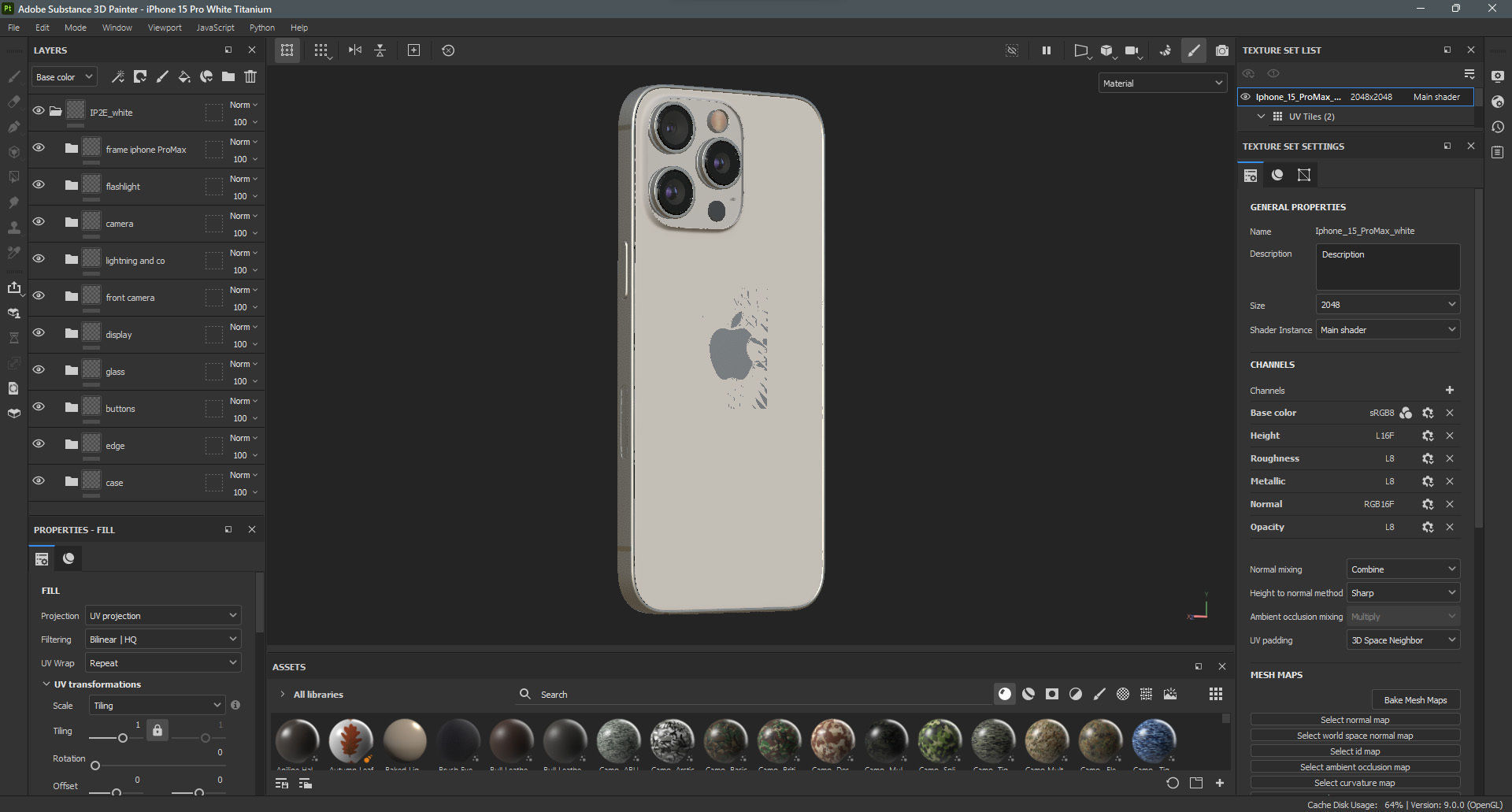
Task: Create a new folder in Layers panel
Action: coord(228,76)
